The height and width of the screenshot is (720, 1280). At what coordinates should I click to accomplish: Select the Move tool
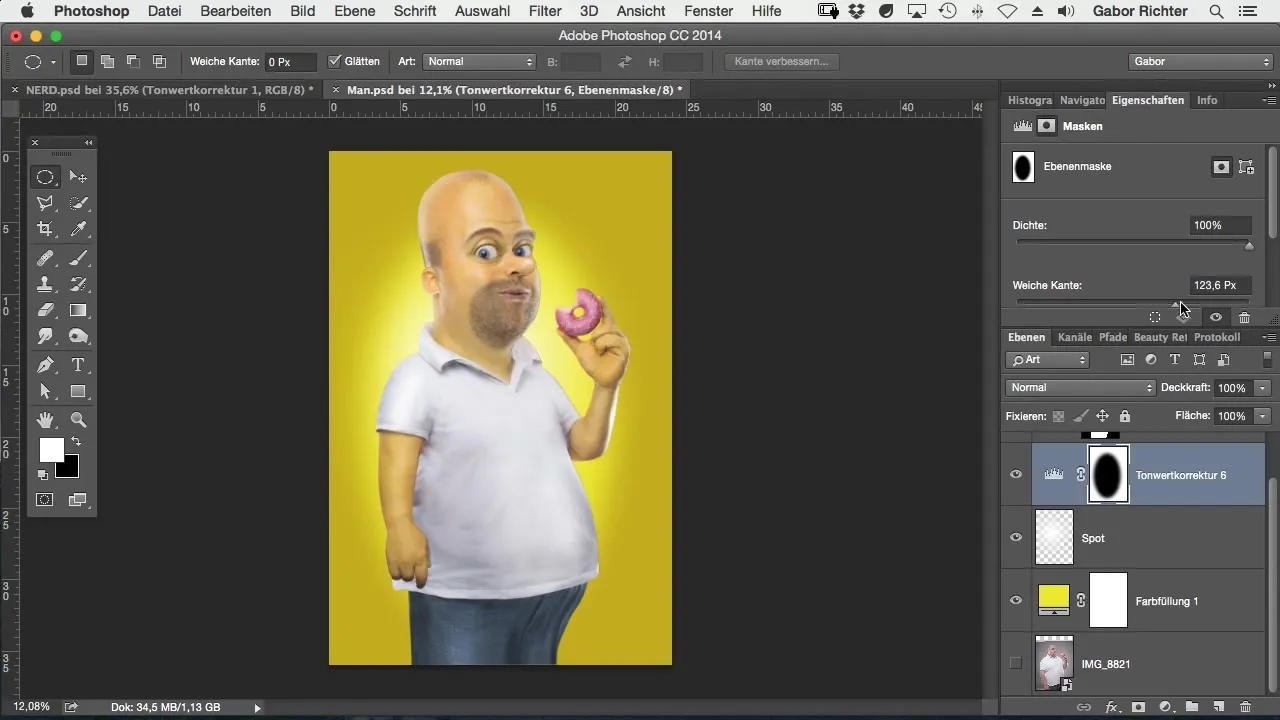[78, 177]
